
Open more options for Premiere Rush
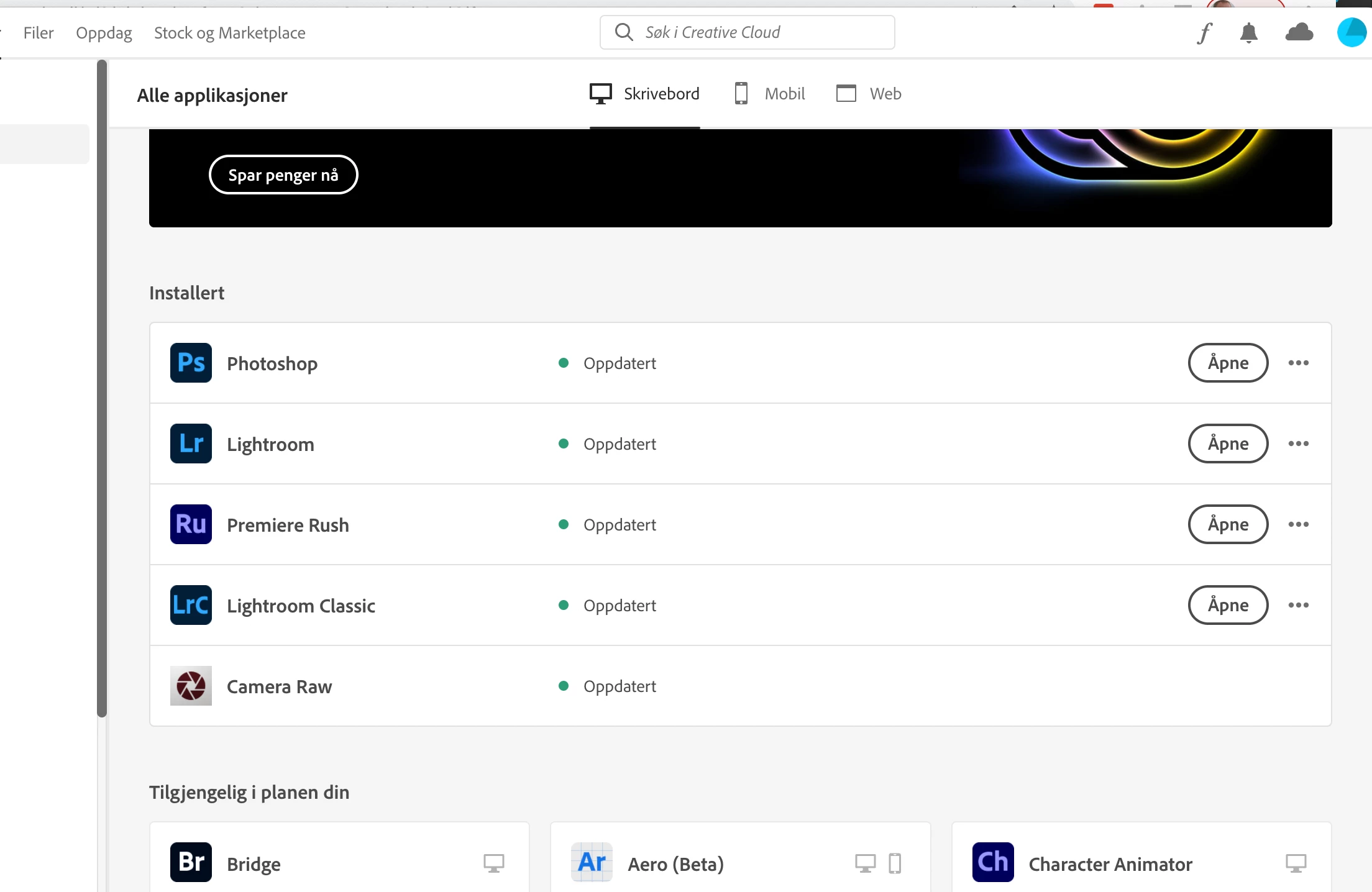[x=1298, y=524]
